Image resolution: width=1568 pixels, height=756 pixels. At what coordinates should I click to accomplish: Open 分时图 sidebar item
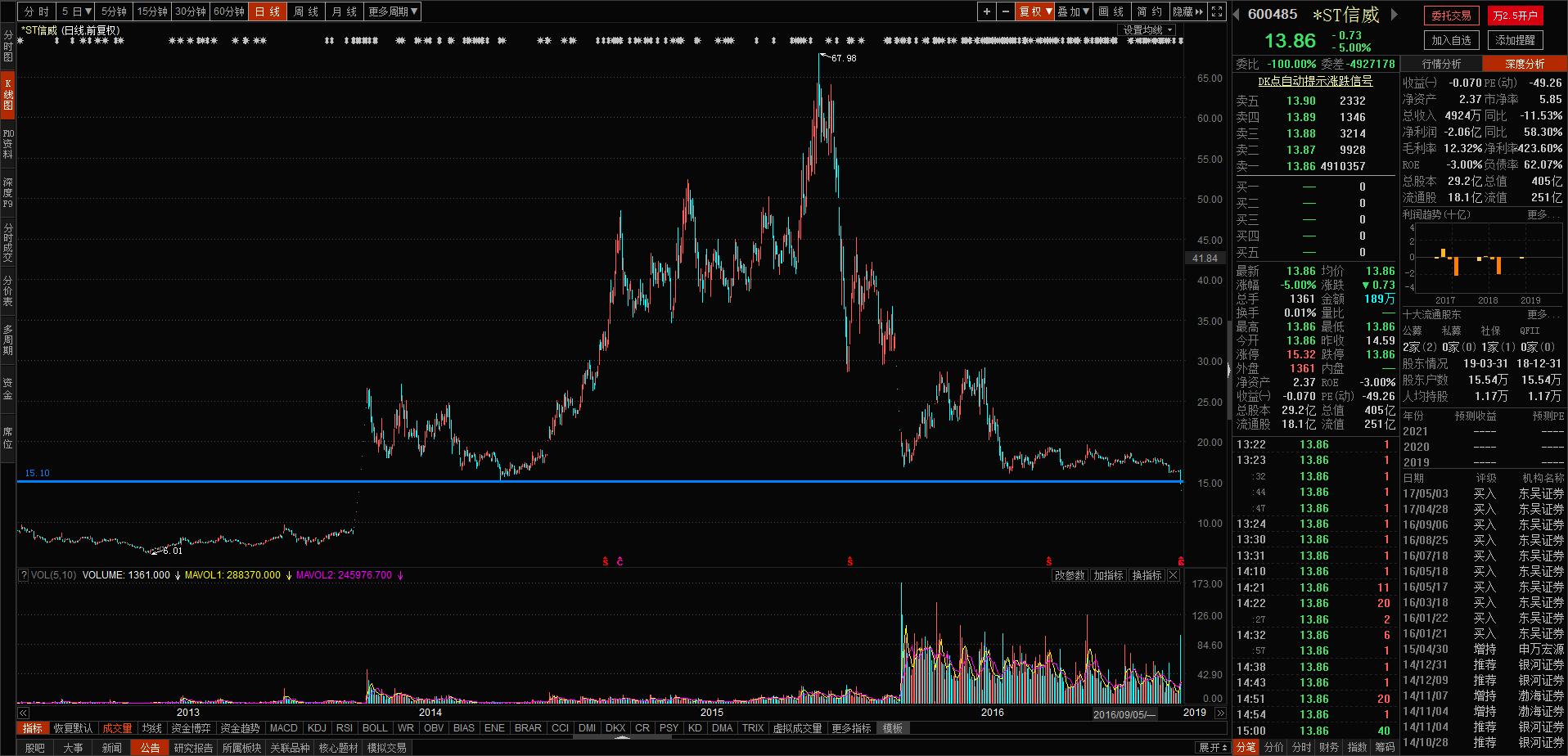[8, 46]
